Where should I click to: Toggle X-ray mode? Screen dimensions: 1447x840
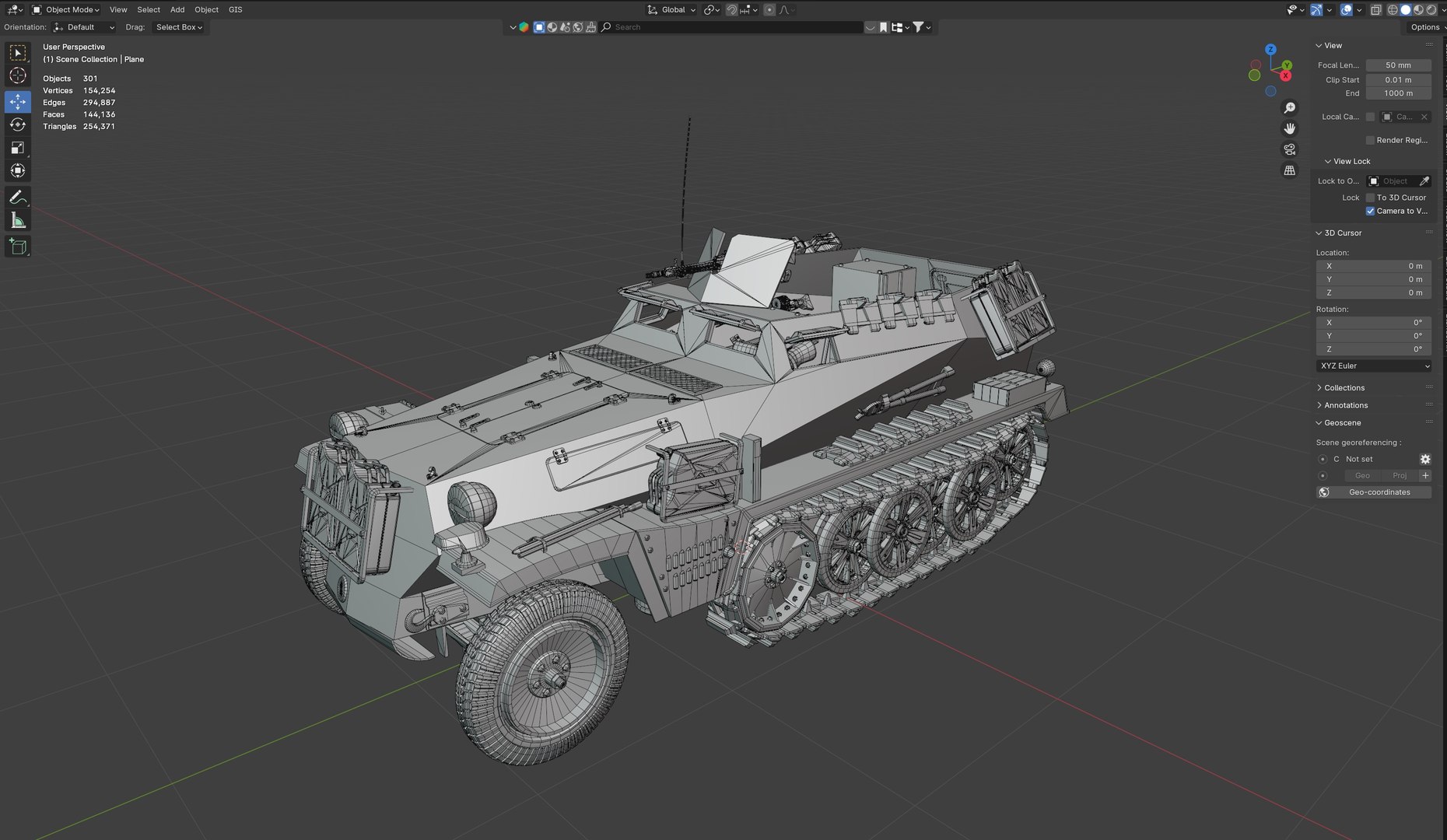pyautogui.click(x=1376, y=10)
